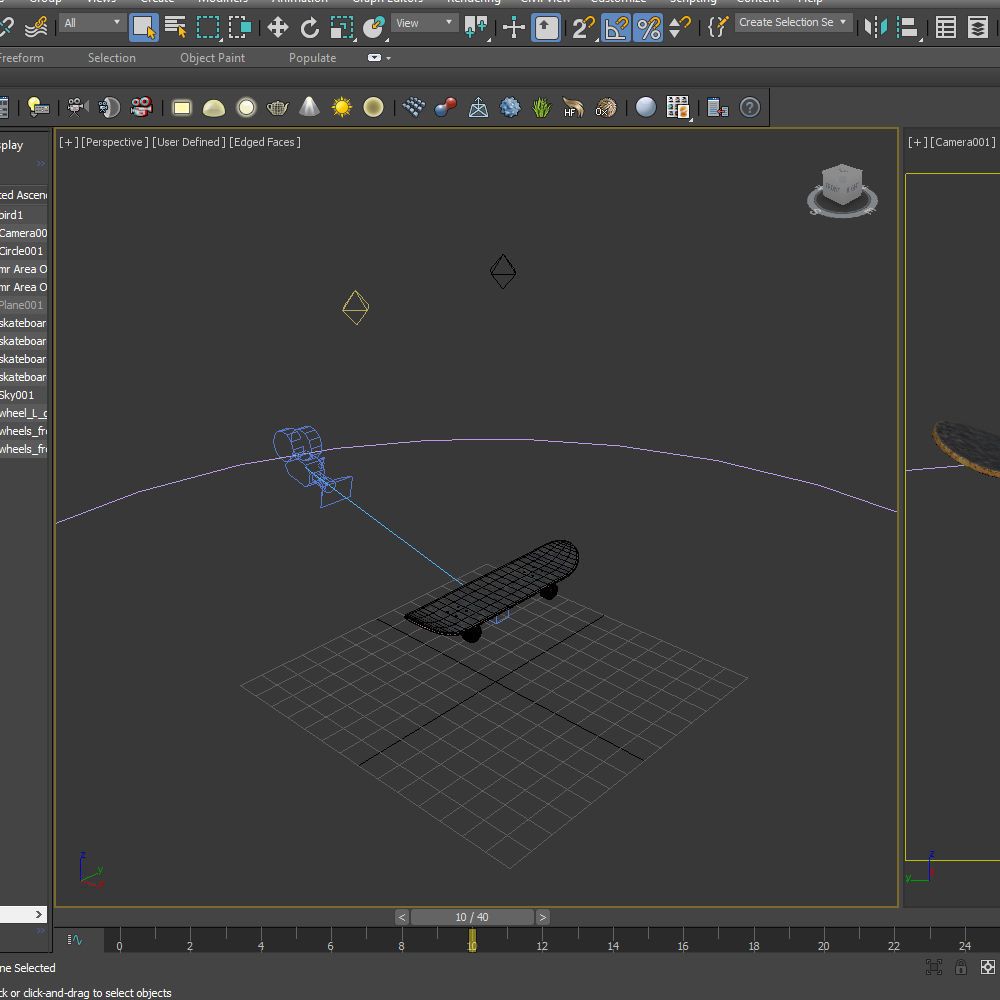Click the red-blue spheres link icon
The height and width of the screenshot is (1000, 1000).
click(445, 107)
